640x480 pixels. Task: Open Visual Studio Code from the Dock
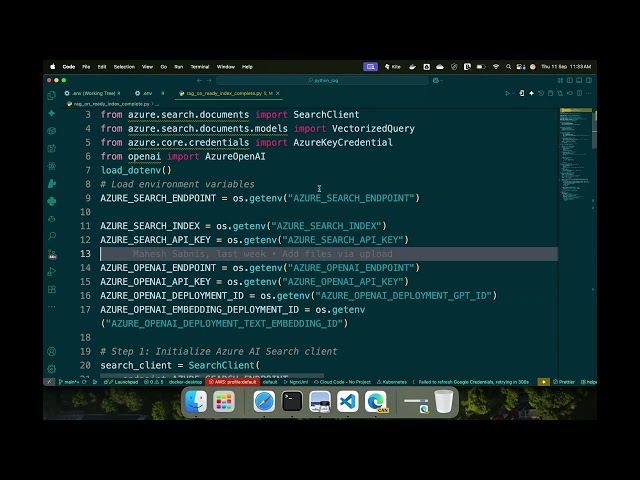coord(348,402)
